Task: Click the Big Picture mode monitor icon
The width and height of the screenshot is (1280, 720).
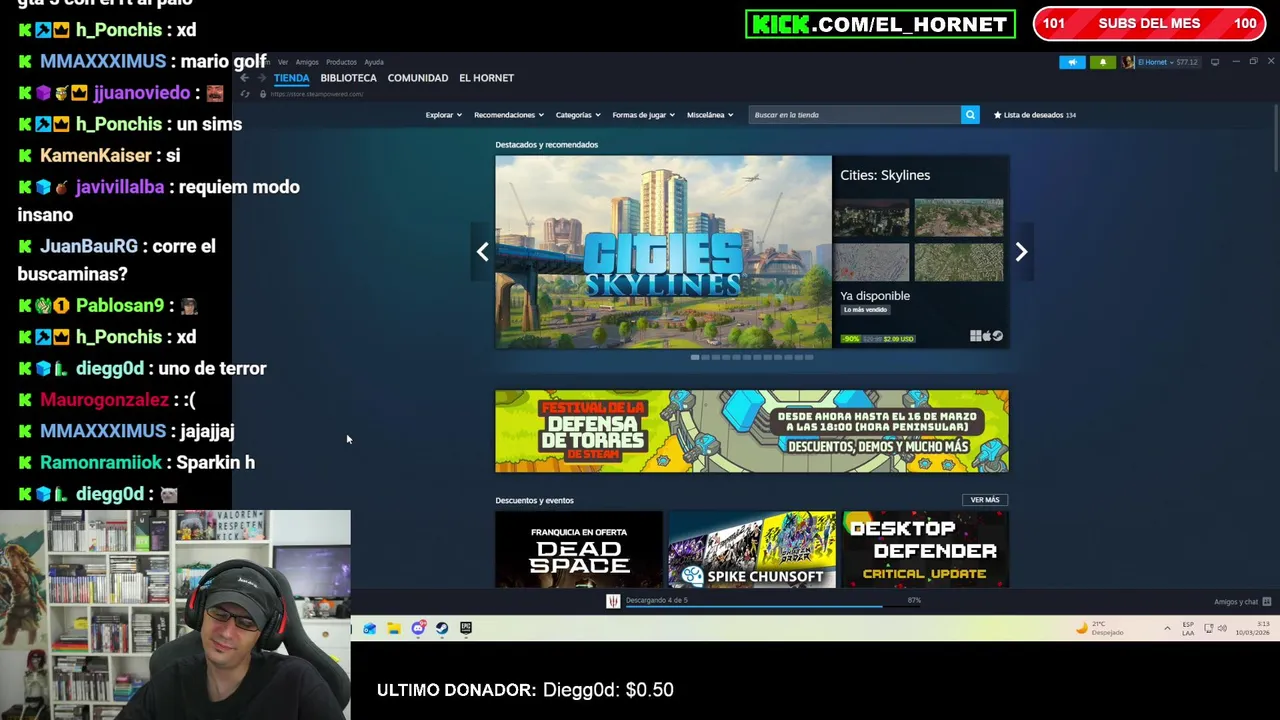Action: (x=1215, y=62)
